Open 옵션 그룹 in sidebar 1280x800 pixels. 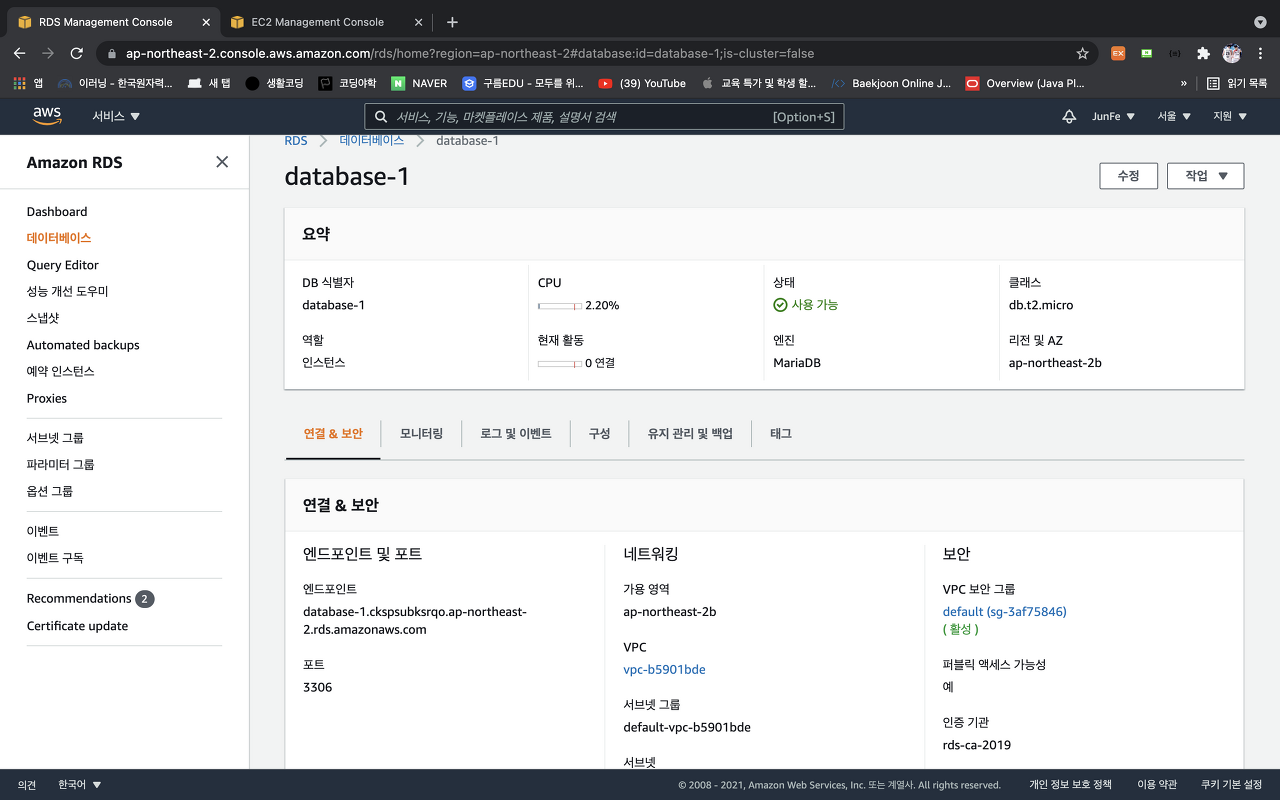pyautogui.click(x=50, y=491)
